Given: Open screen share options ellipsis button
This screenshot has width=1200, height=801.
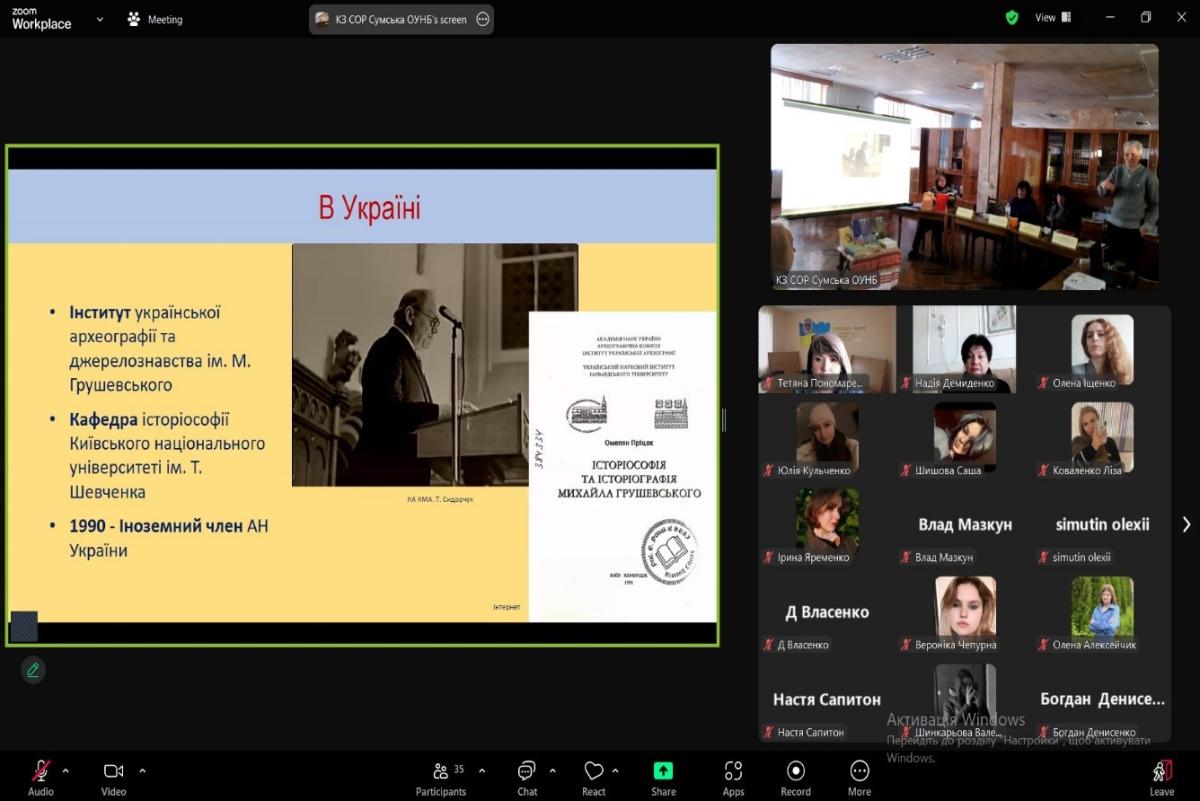Looking at the screenshot, I should [x=483, y=19].
